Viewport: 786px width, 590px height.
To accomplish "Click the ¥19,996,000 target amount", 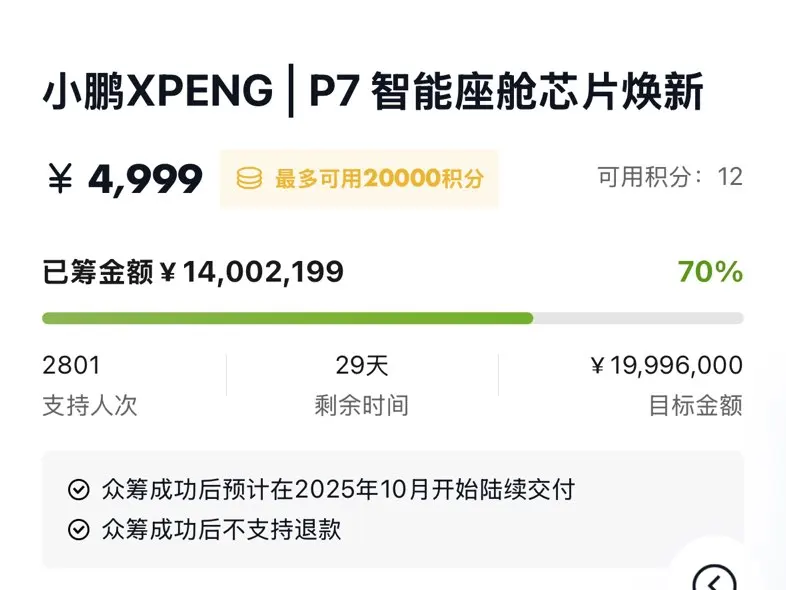I will point(667,365).
